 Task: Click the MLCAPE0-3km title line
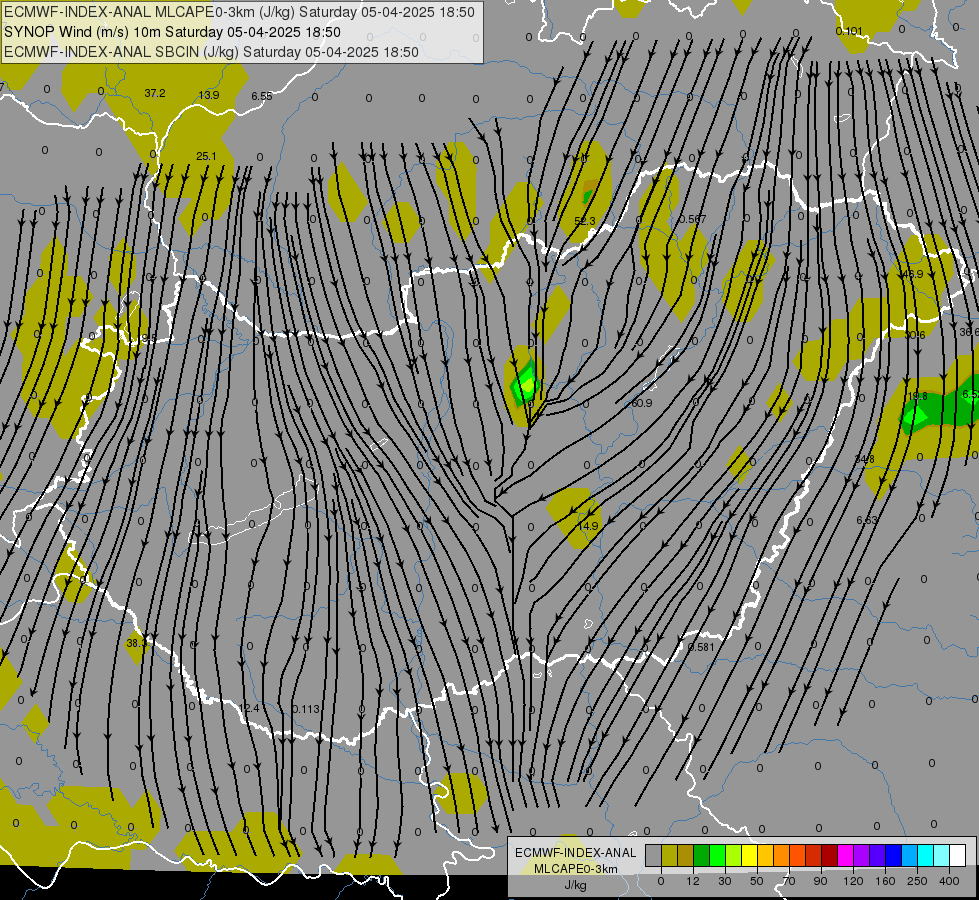click(x=239, y=12)
